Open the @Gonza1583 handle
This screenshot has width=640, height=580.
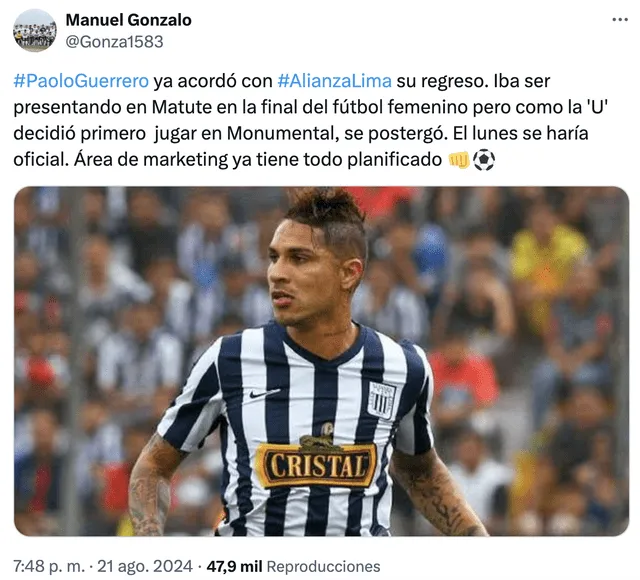114,42
